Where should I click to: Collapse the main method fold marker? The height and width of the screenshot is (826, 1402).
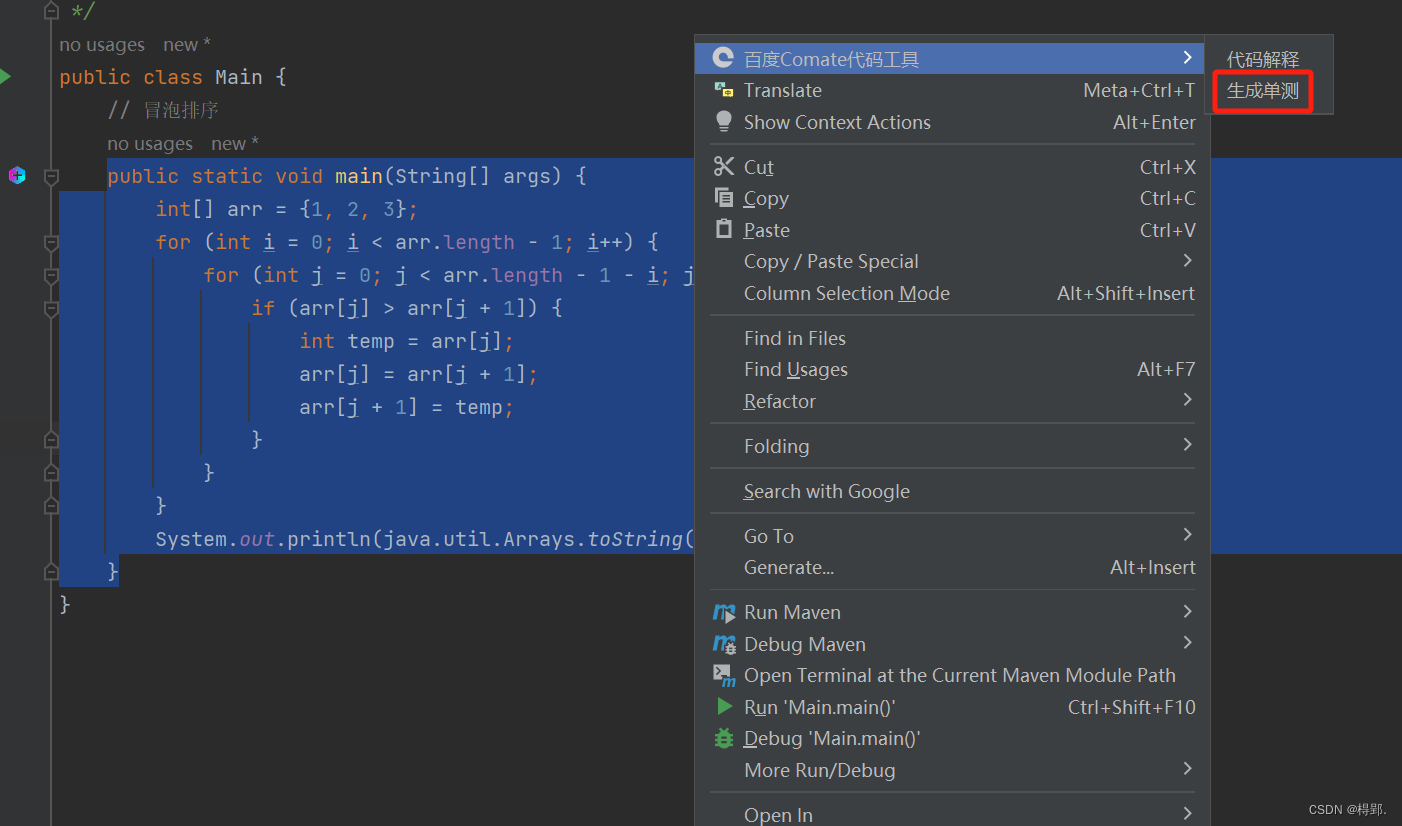51,176
